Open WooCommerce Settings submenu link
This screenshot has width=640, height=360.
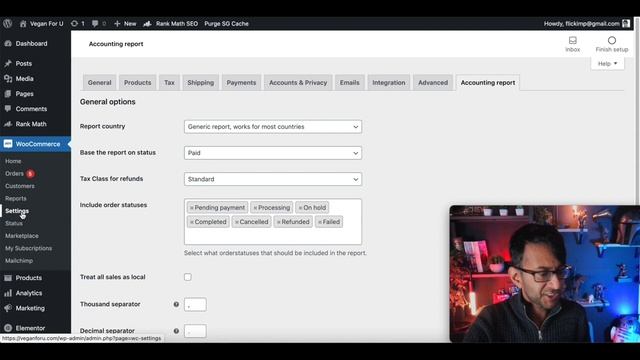click(17, 211)
